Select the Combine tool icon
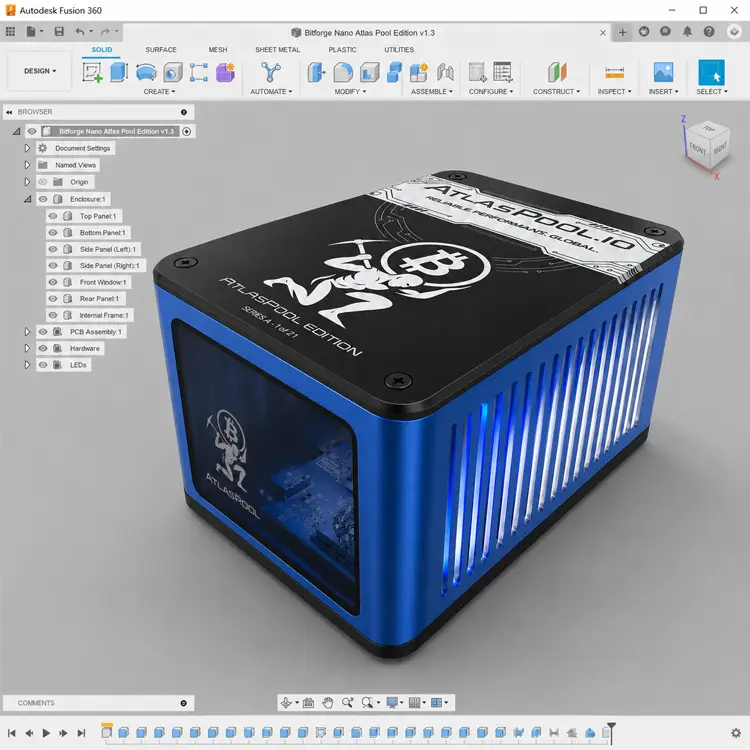Image resolution: width=750 pixels, height=750 pixels. [394, 73]
